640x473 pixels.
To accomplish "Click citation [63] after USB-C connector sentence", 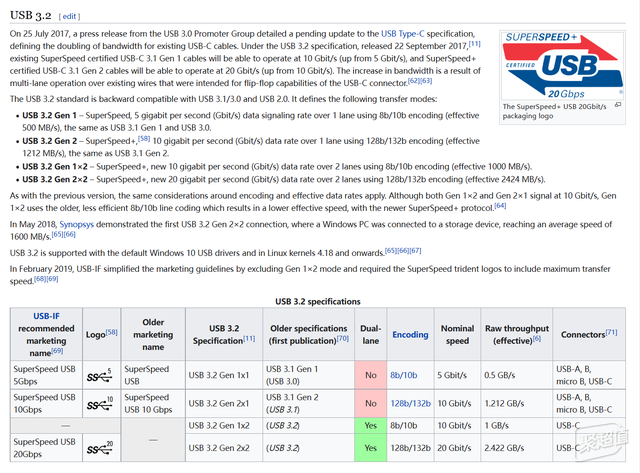I will click(426, 80).
